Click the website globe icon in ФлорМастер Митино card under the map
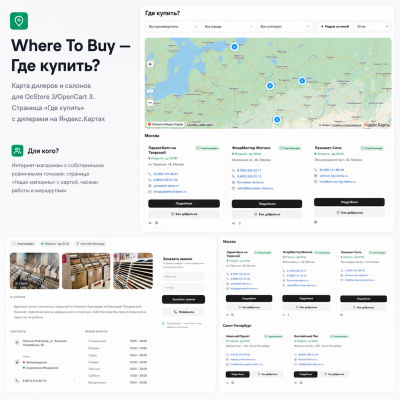The height and width of the screenshot is (400, 400). (x=234, y=182)
